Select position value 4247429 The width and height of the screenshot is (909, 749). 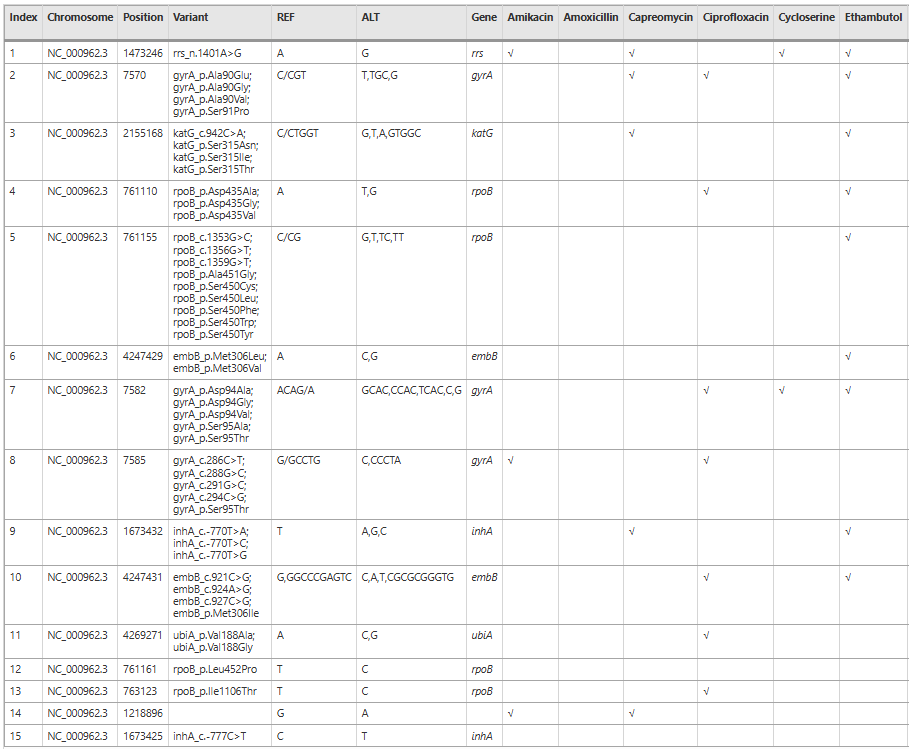click(x=142, y=356)
